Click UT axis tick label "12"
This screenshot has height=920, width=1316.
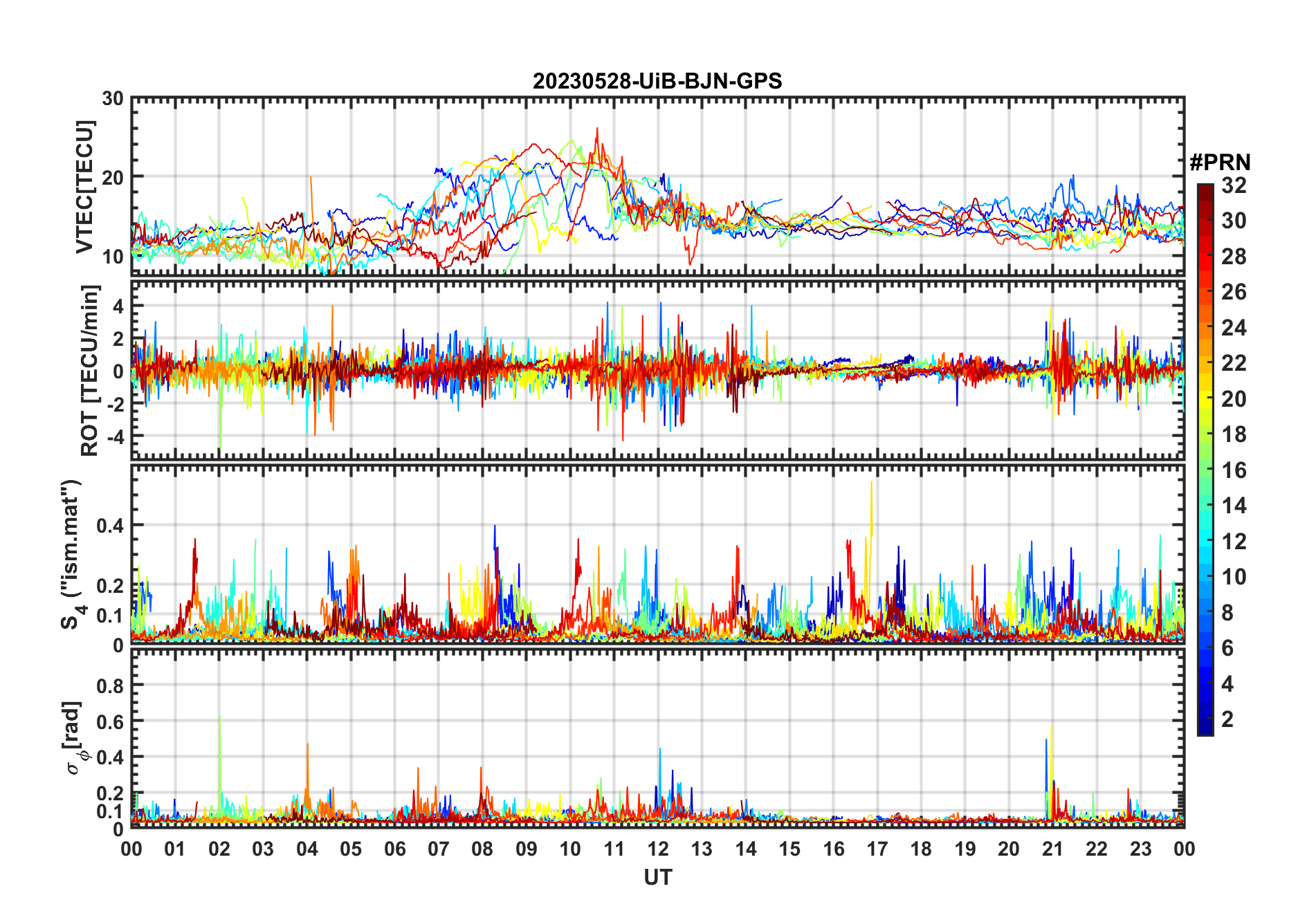point(658,849)
